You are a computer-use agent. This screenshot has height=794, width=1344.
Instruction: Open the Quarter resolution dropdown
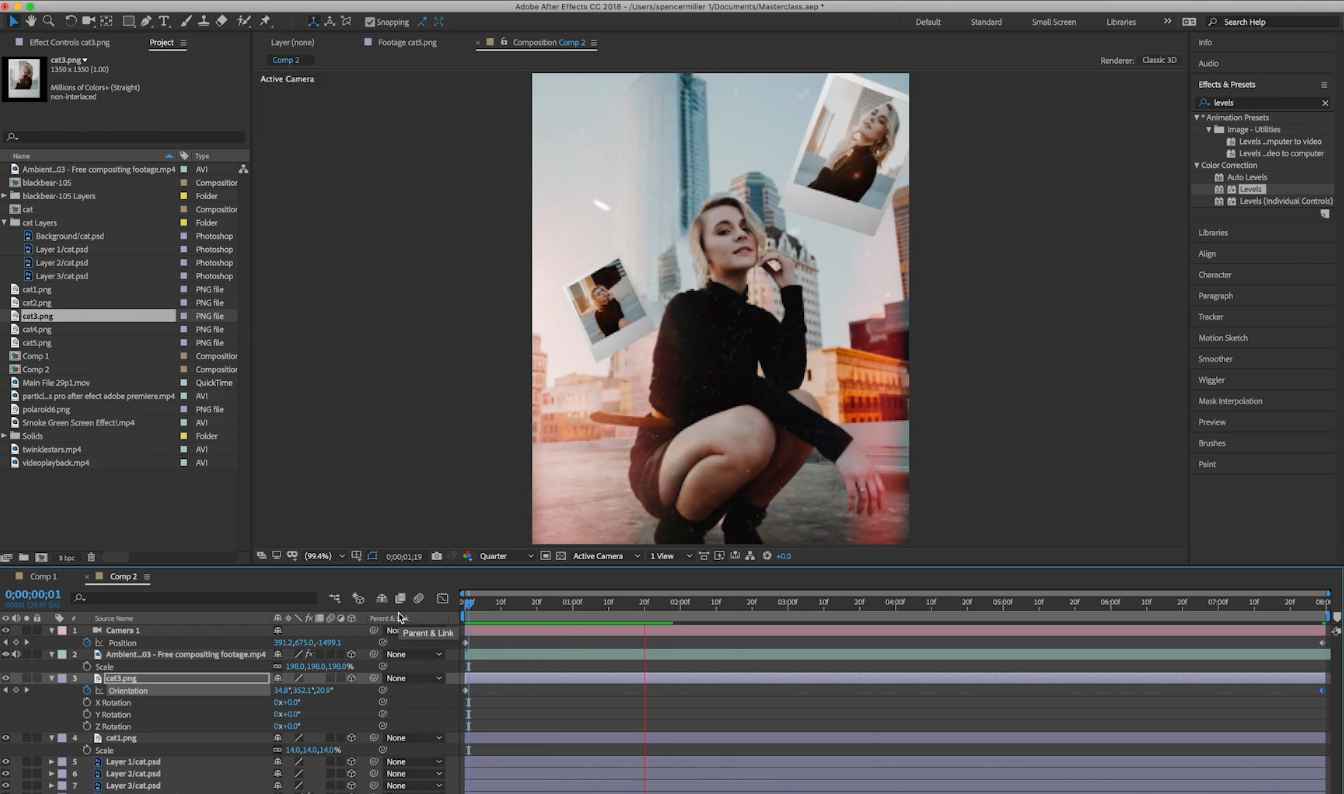(x=506, y=556)
